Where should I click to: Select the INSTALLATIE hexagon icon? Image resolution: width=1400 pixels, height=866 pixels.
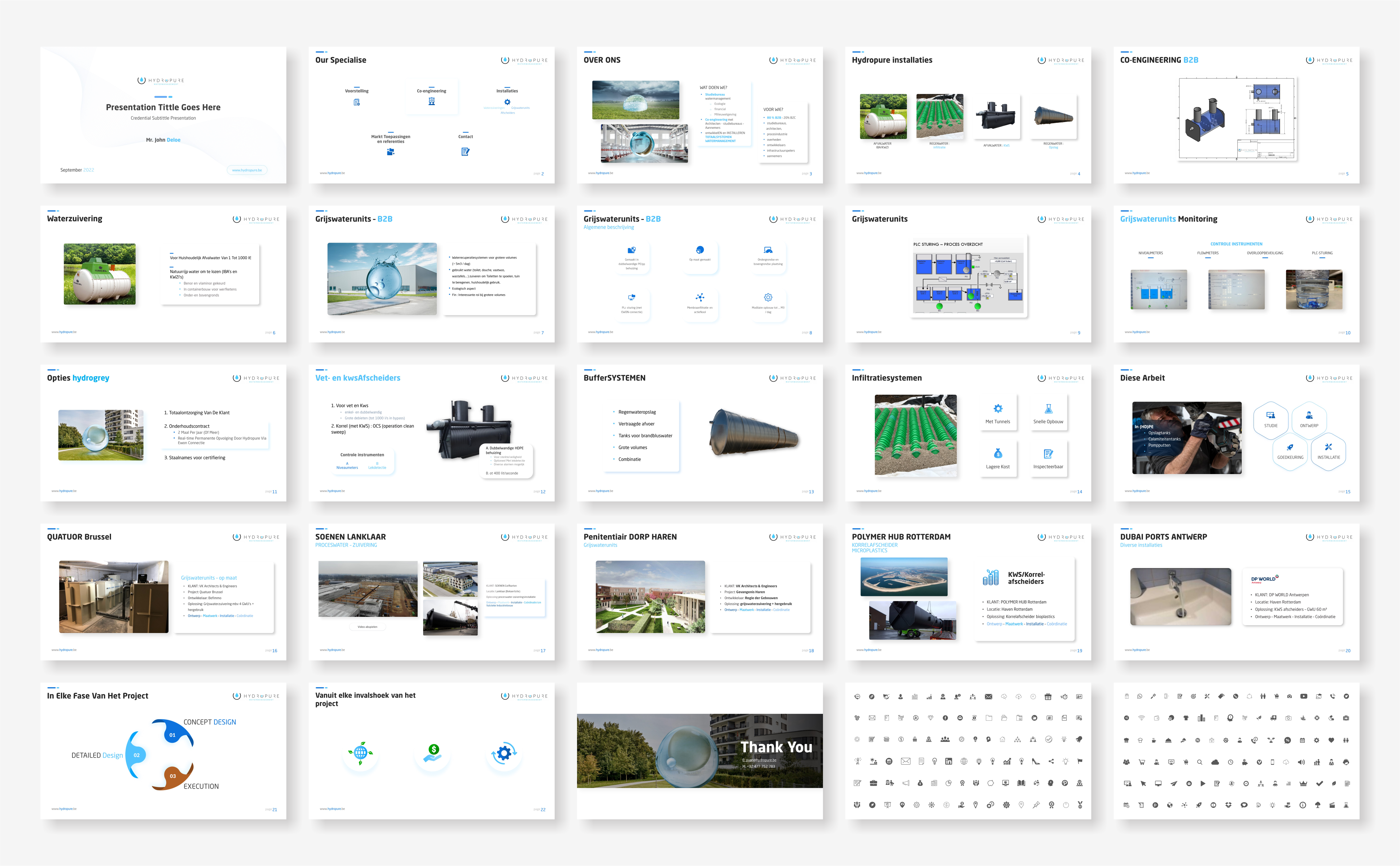coord(1328,447)
